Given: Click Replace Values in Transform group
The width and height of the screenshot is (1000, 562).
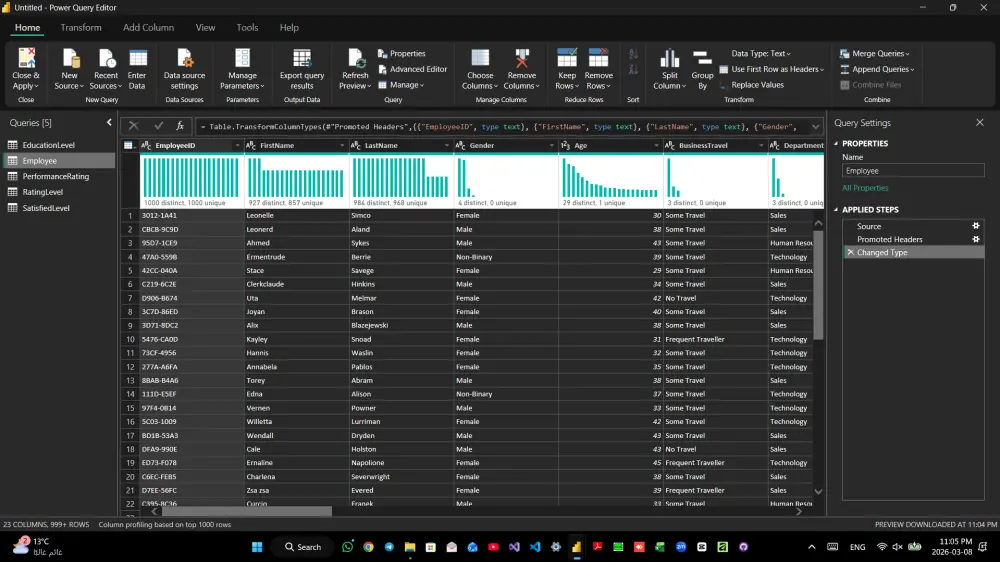Looking at the screenshot, I should (x=751, y=85).
